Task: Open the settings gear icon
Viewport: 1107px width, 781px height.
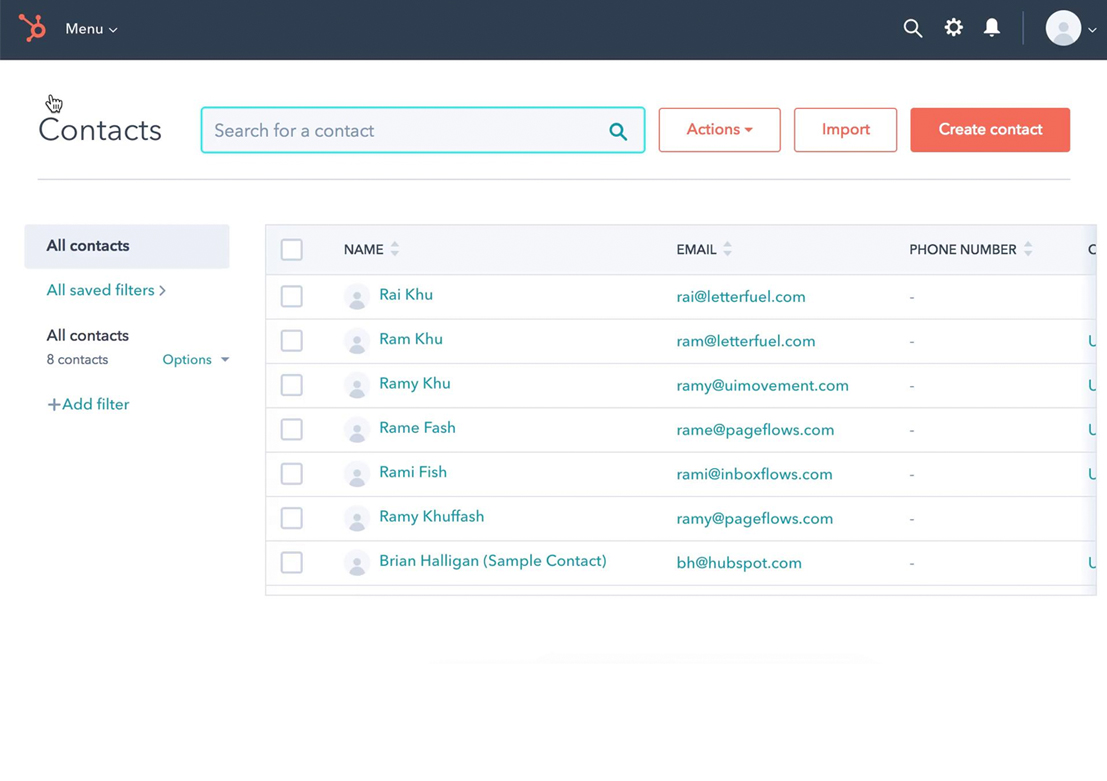Action: click(x=953, y=28)
